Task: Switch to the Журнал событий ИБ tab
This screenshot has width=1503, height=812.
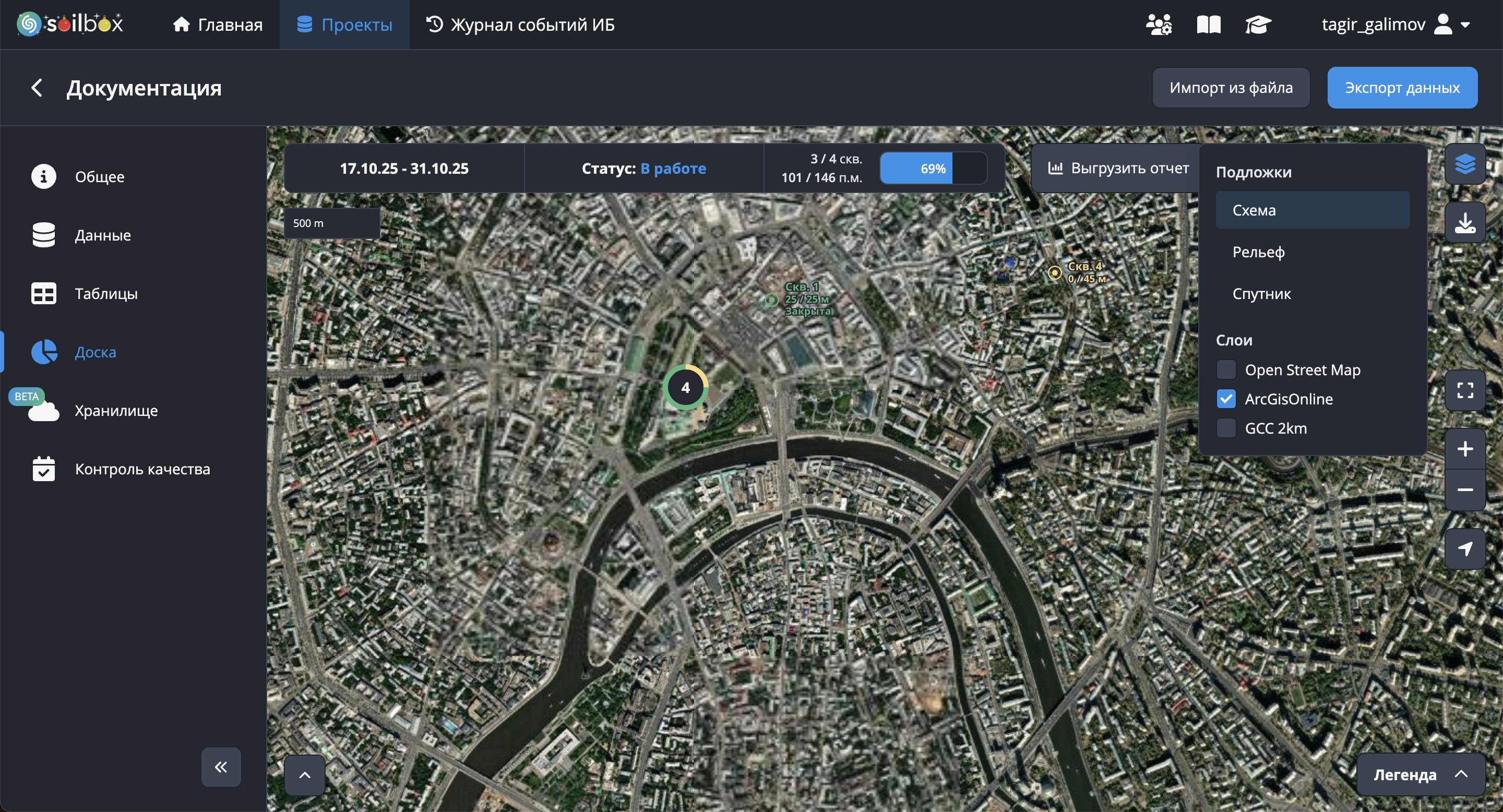Action: [520, 25]
